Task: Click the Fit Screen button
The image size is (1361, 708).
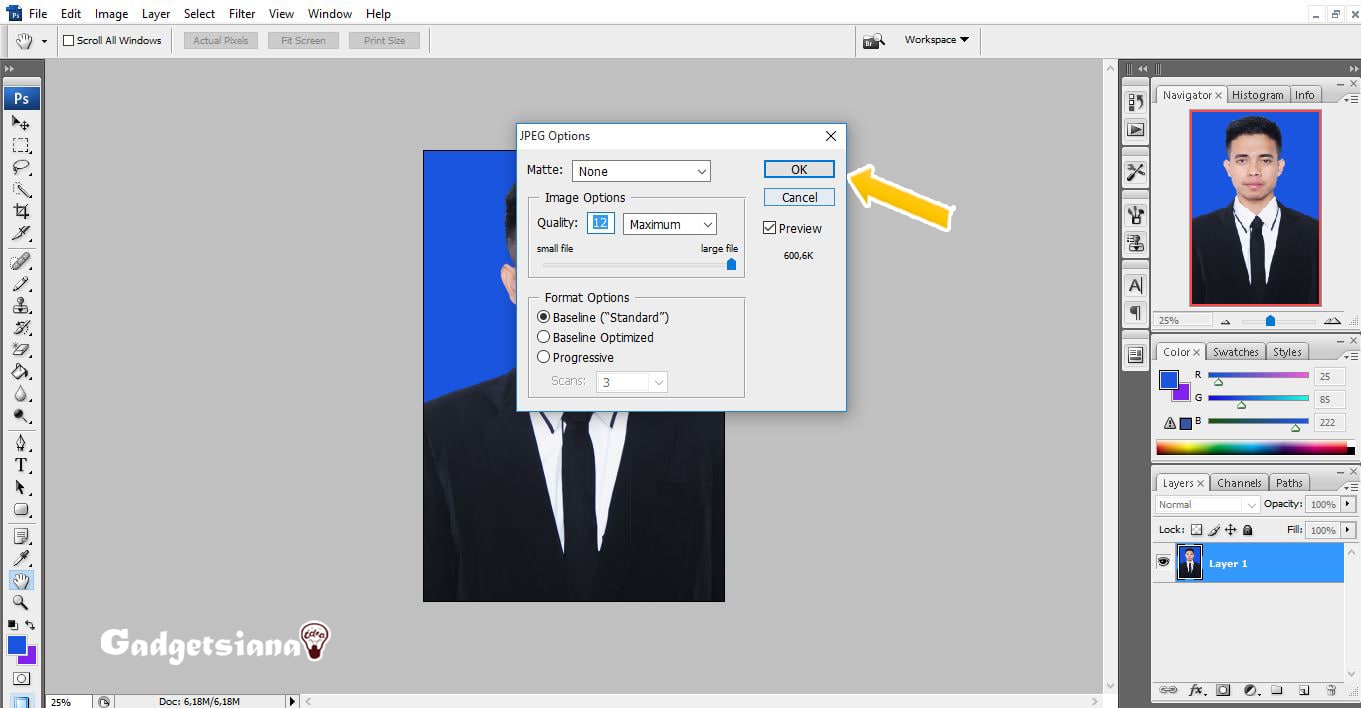Action: pos(303,40)
